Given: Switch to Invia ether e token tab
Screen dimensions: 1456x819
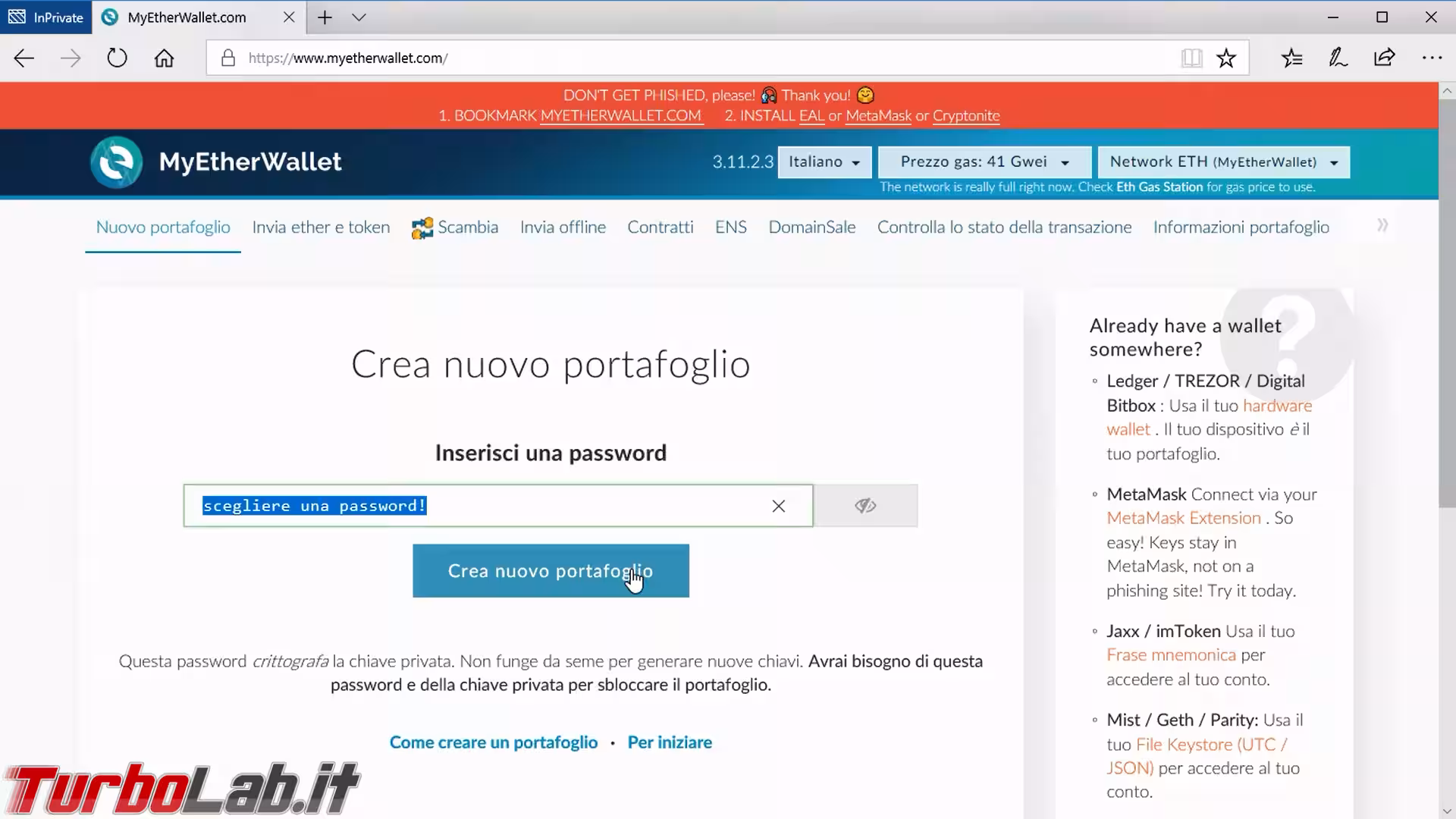Looking at the screenshot, I should [x=321, y=227].
